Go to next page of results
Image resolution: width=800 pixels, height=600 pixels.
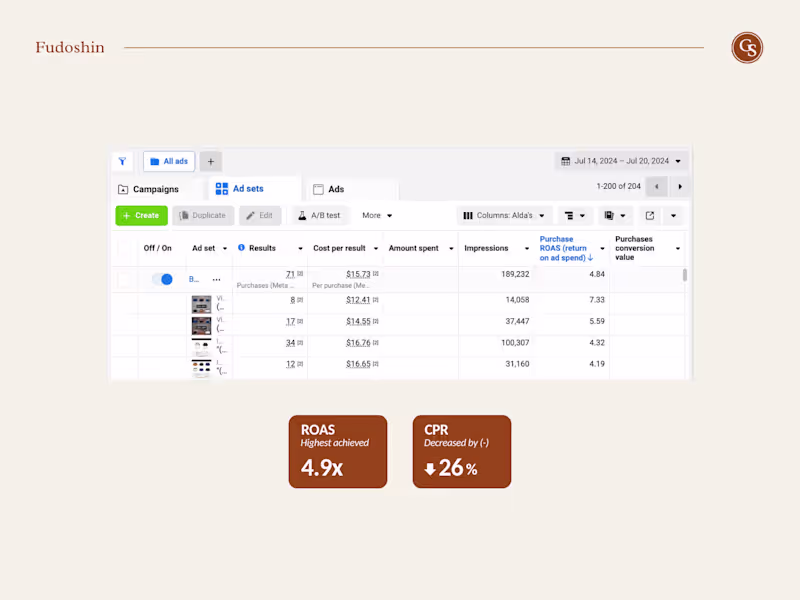point(680,187)
